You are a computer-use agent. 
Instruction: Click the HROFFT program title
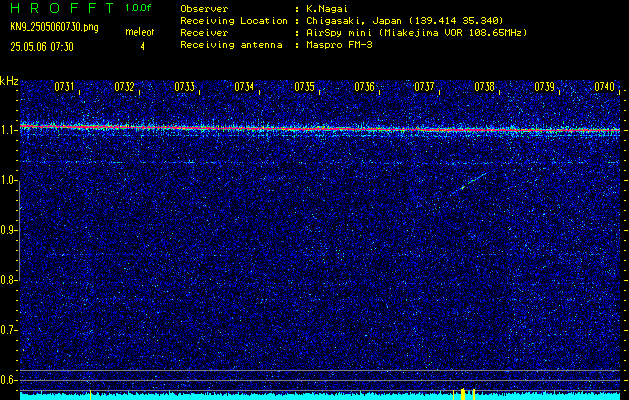[x=62, y=8]
